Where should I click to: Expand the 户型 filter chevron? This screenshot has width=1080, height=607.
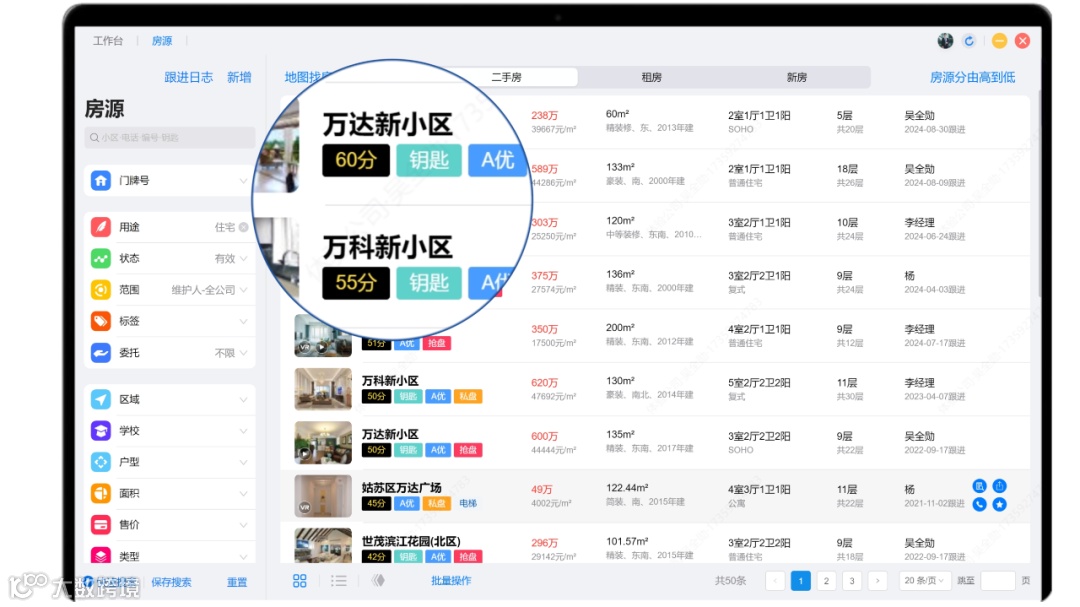(x=243, y=462)
